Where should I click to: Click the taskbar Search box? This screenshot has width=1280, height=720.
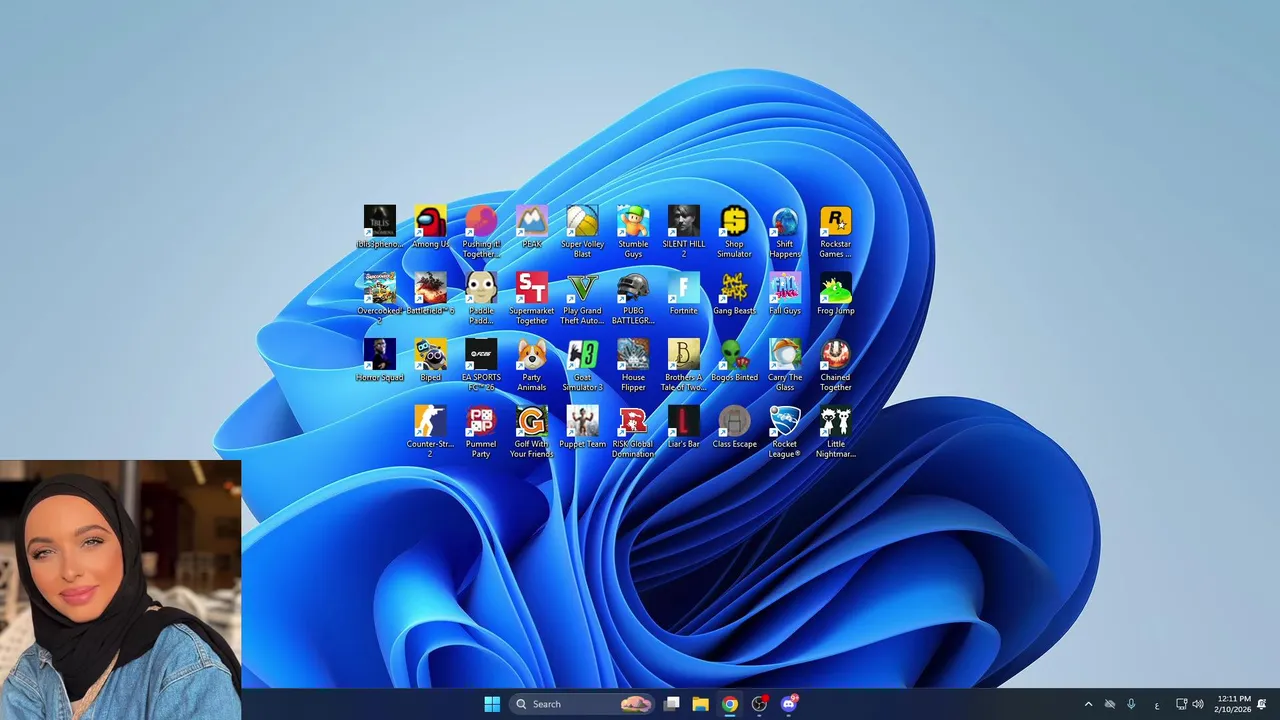[x=582, y=704]
